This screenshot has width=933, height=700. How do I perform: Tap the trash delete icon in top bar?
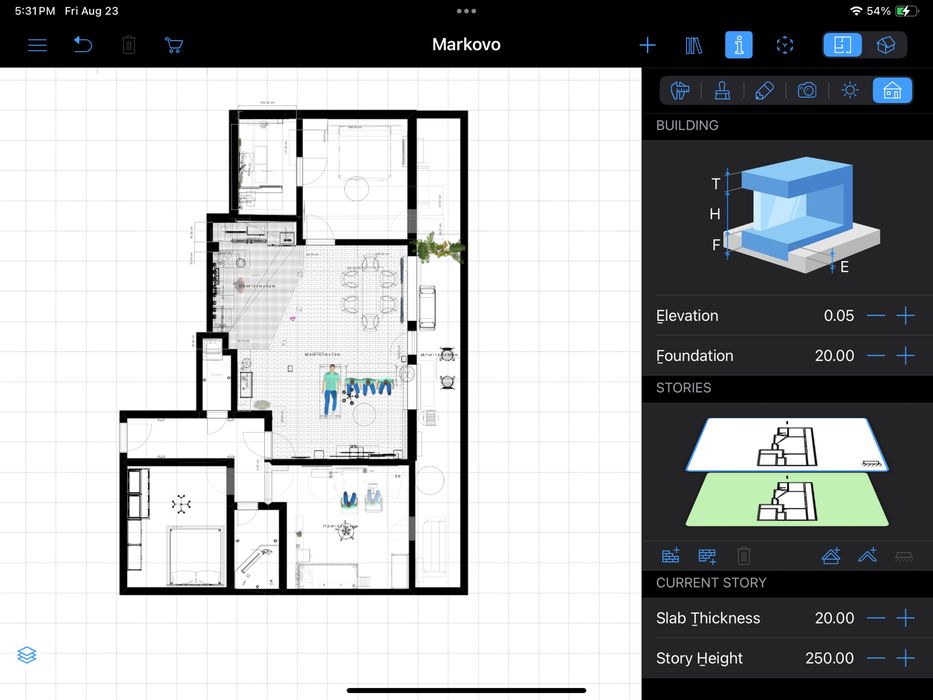(x=129, y=45)
